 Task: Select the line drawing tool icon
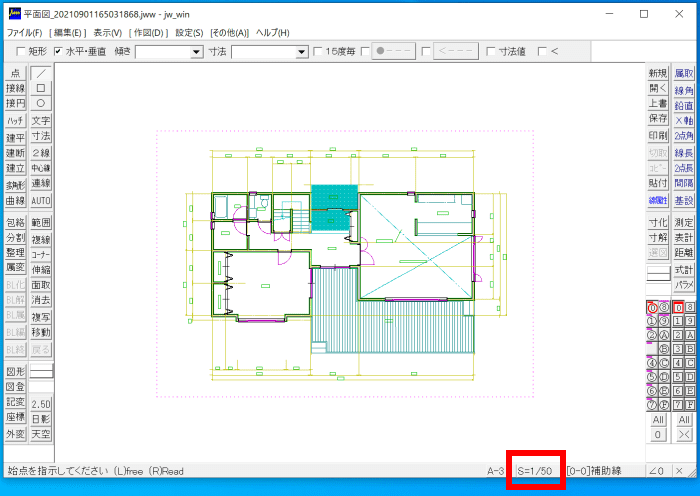point(41,73)
